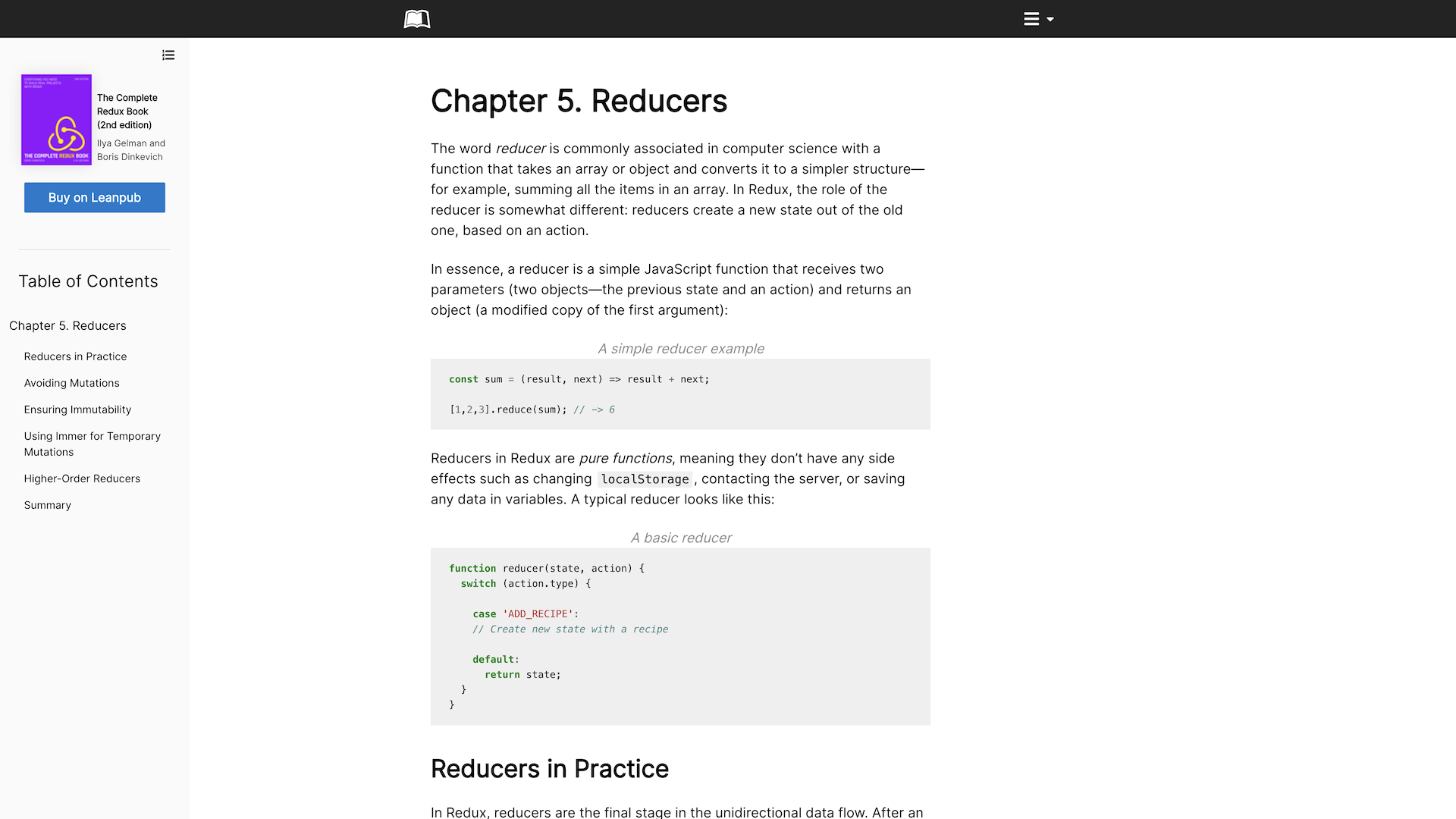
Task: Click the list icon next to Table of Contents
Action: (x=168, y=55)
